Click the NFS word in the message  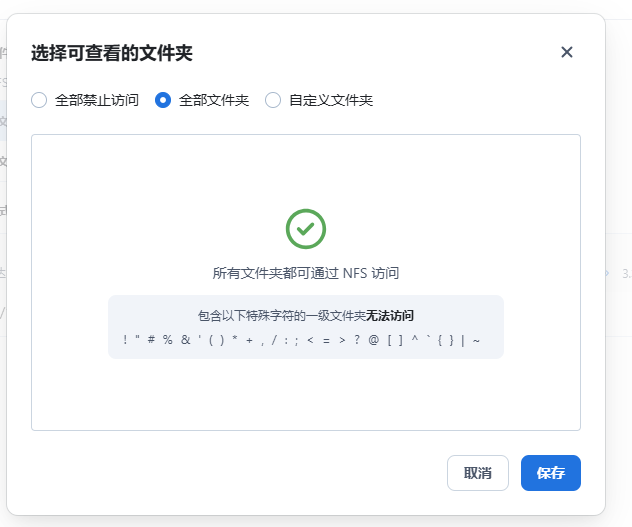(357, 272)
